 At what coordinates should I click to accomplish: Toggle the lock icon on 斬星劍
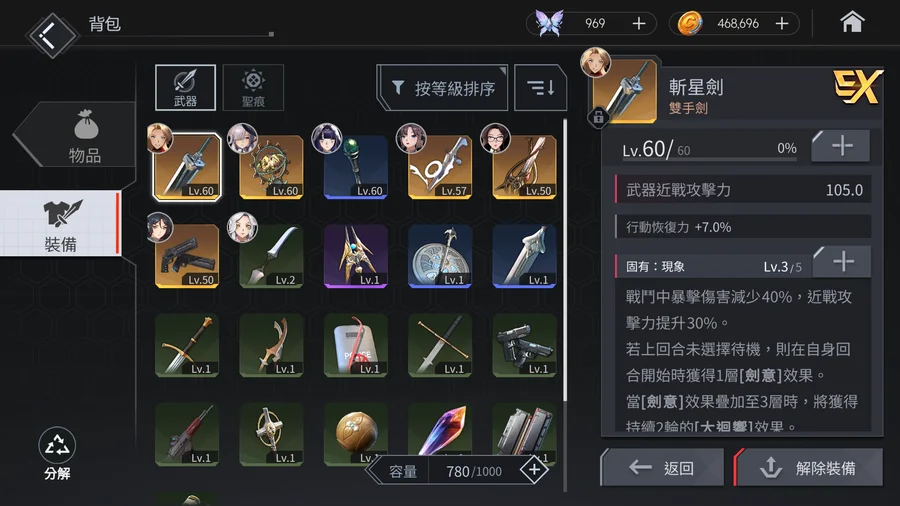pos(598,118)
